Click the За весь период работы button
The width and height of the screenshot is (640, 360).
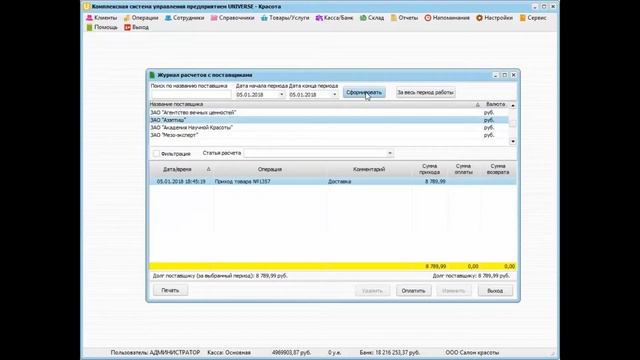pyautogui.click(x=425, y=93)
